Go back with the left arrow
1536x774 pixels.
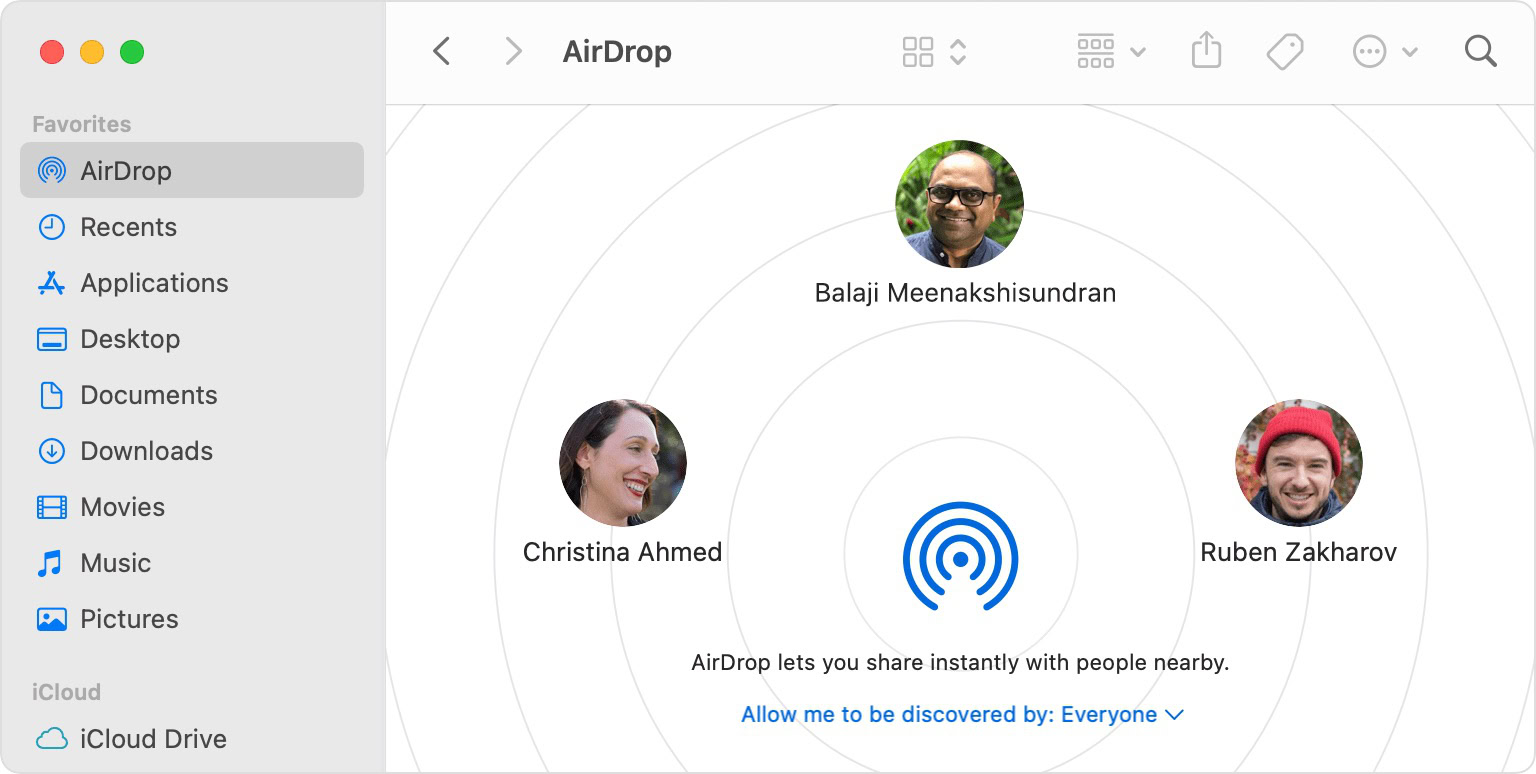tap(441, 51)
